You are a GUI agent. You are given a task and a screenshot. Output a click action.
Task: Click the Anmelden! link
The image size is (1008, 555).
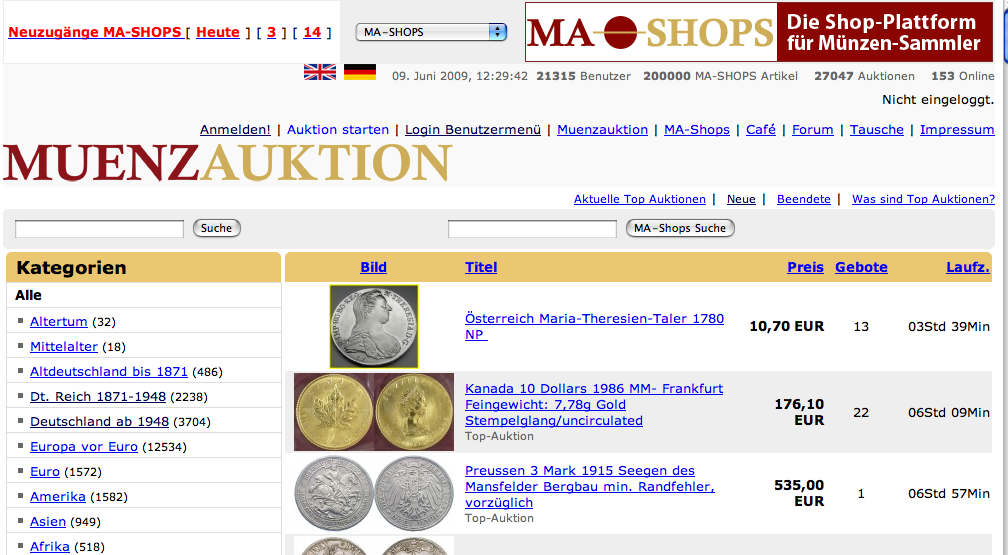[x=235, y=129]
